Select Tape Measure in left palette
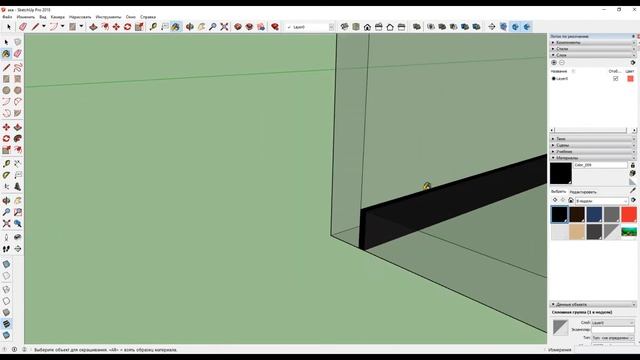 pyautogui.click(x=6, y=164)
